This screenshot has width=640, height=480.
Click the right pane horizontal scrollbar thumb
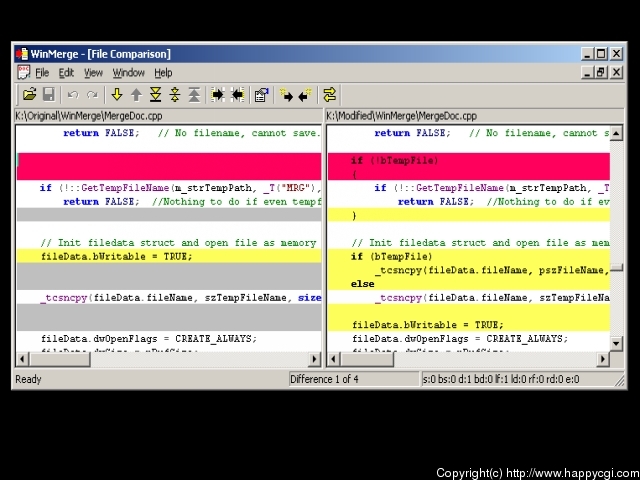tap(367, 359)
